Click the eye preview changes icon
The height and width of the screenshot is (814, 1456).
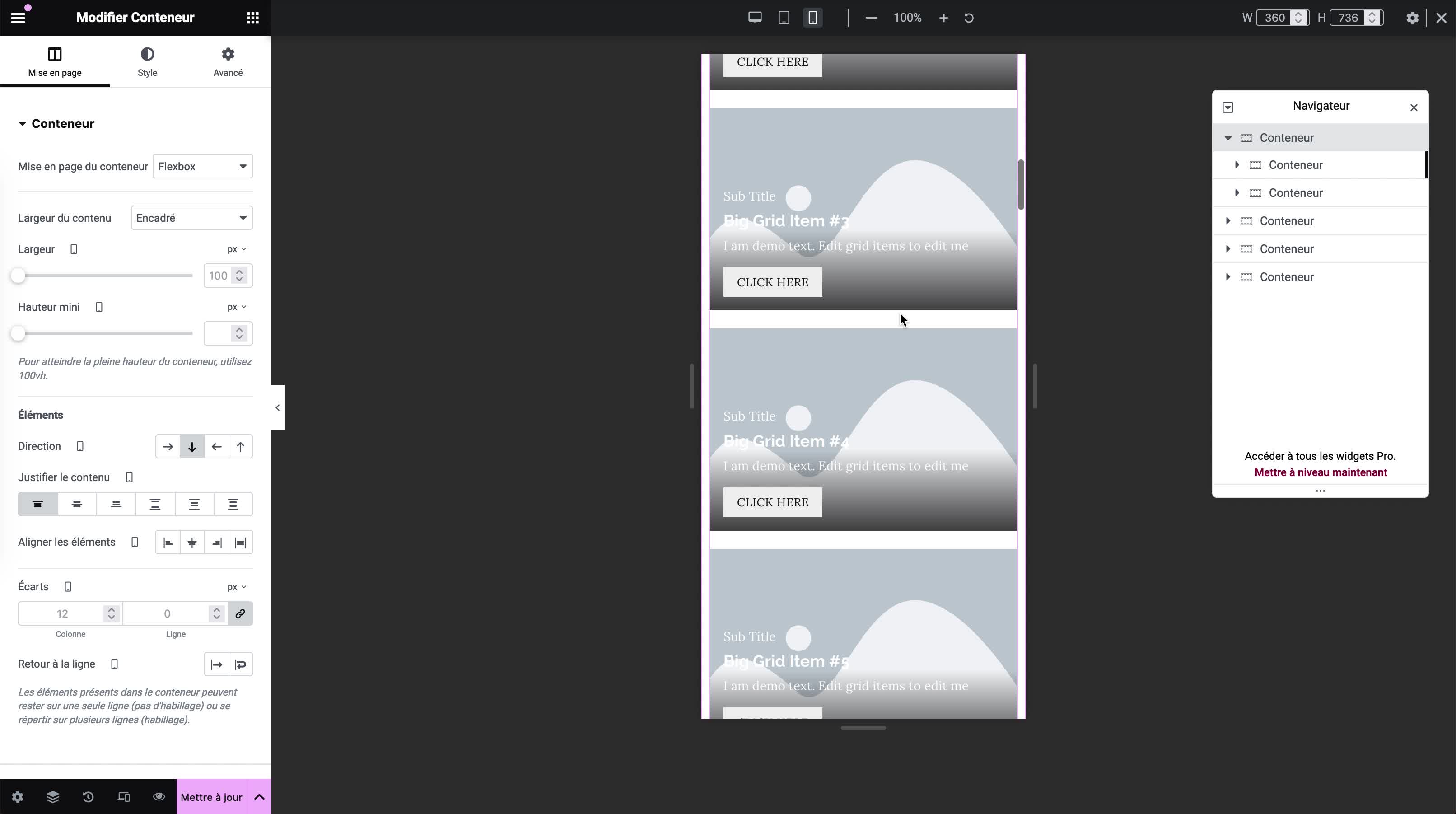pyautogui.click(x=159, y=797)
